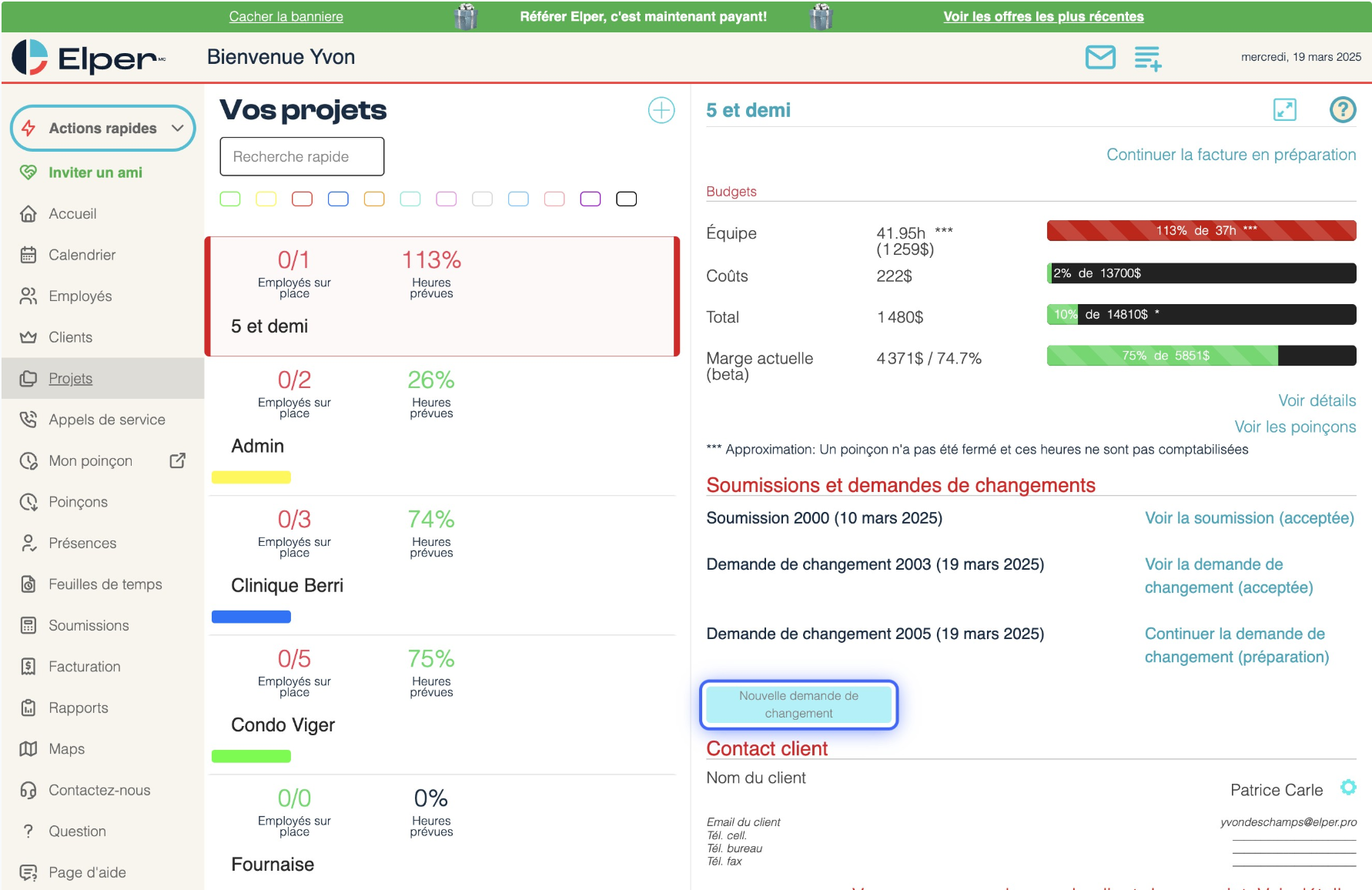Expand the project panel to fullscreen
The height and width of the screenshot is (890, 1372).
(1285, 109)
